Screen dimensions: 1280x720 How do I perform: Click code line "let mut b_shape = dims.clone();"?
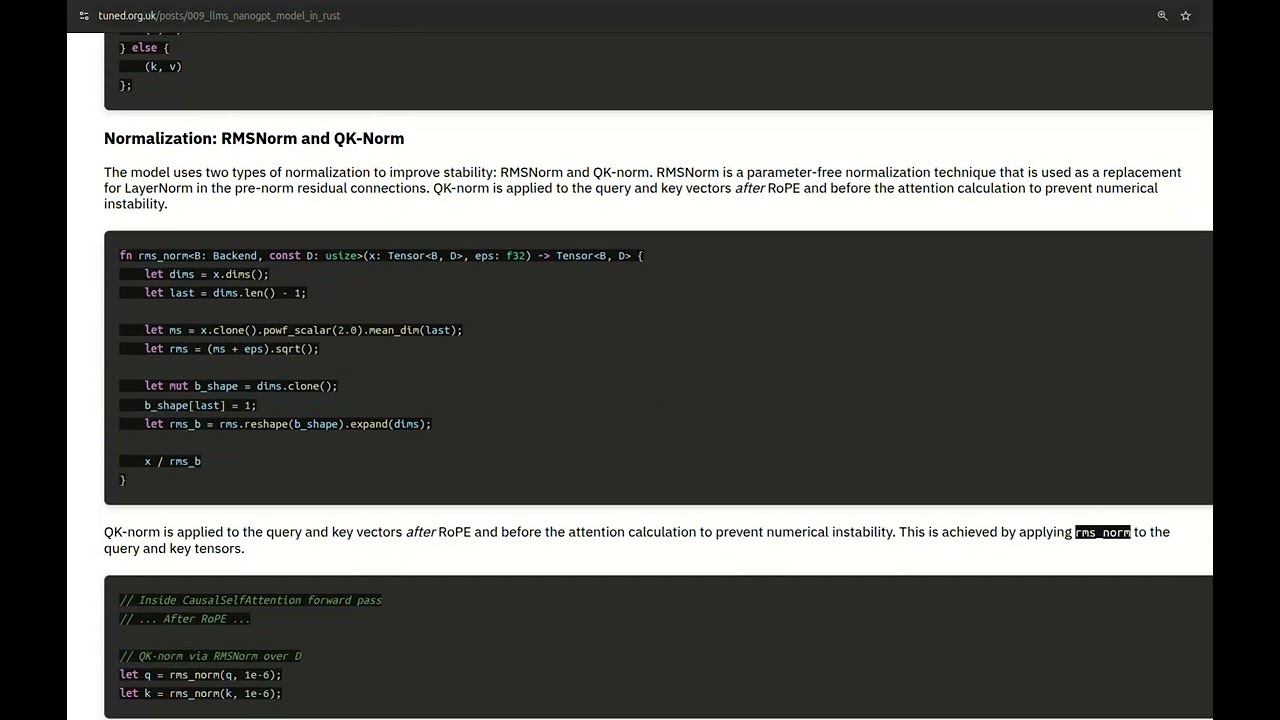point(241,386)
